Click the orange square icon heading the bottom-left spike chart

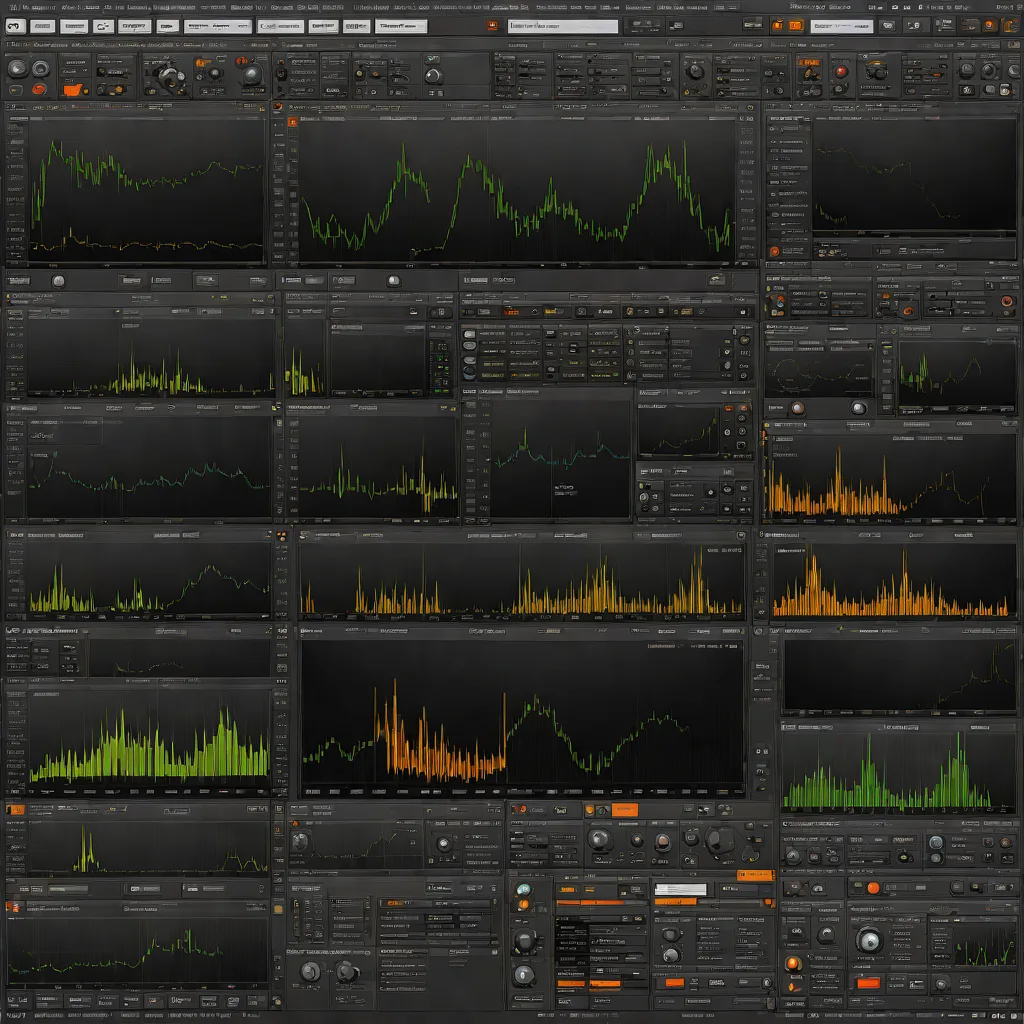point(15,810)
